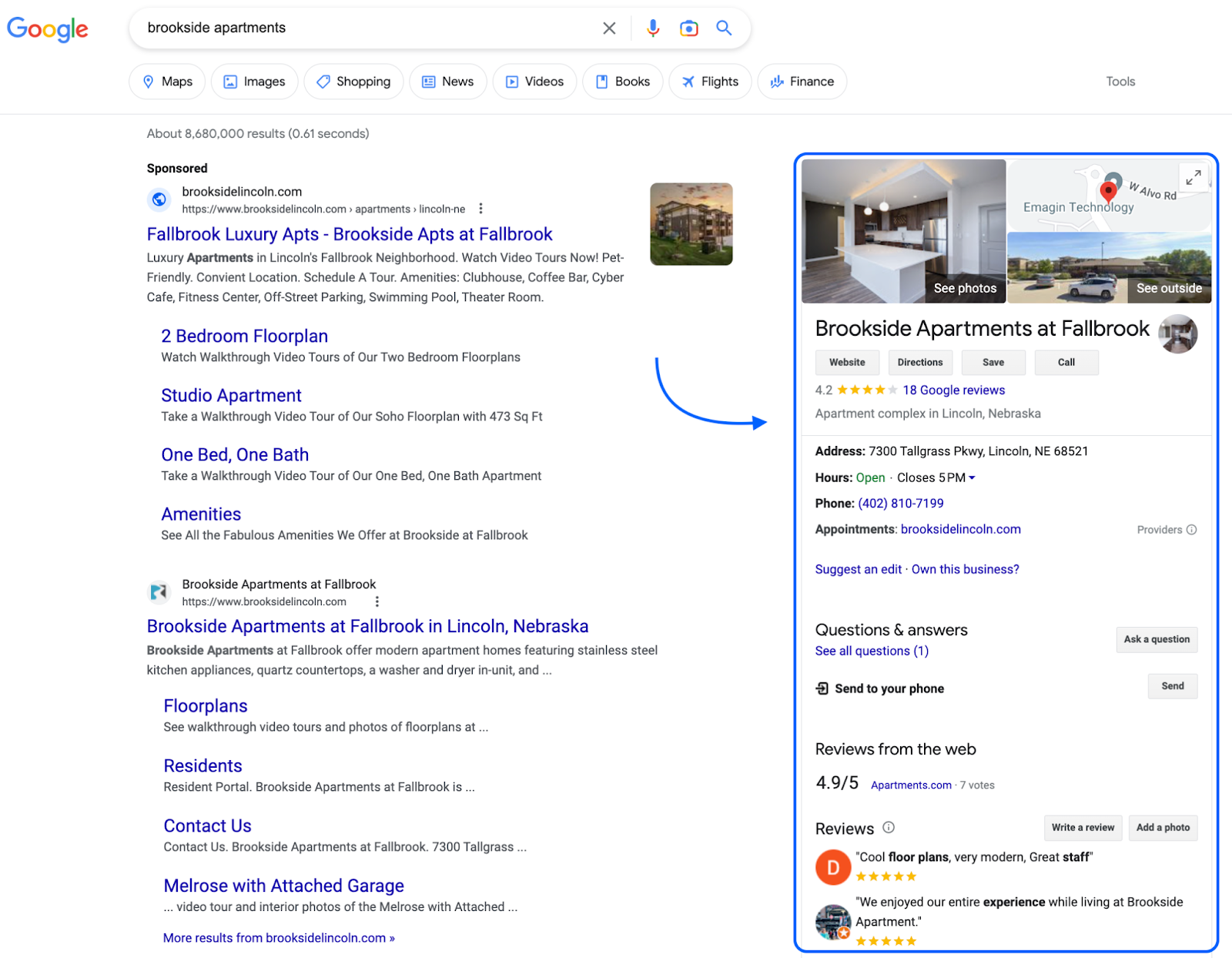Click the red location pin on the map
The width and height of the screenshot is (1232, 958).
[x=1108, y=191]
